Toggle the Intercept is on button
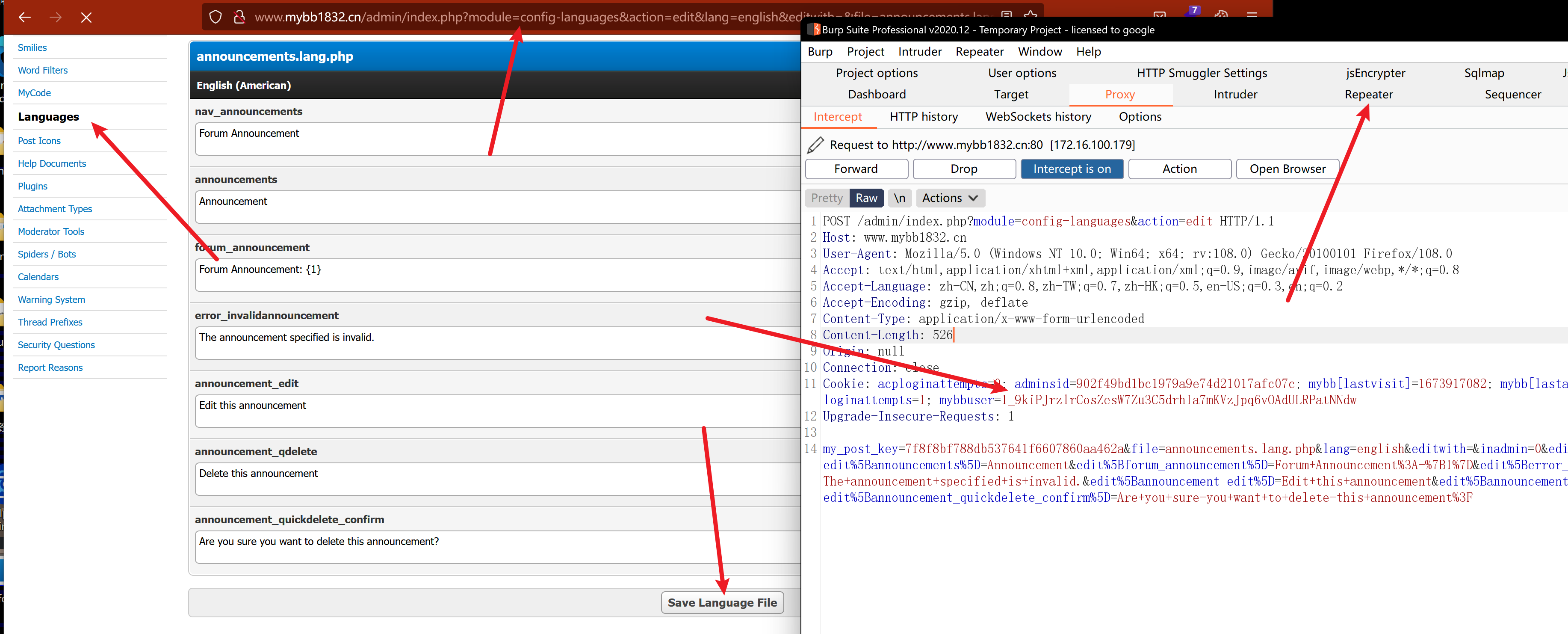Image resolution: width=1568 pixels, height=634 pixels. coord(1071,169)
